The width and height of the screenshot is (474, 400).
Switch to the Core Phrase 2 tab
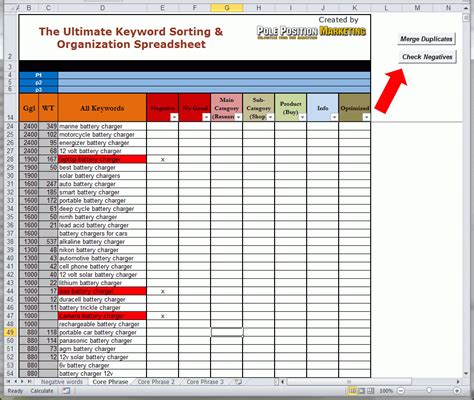point(156,382)
